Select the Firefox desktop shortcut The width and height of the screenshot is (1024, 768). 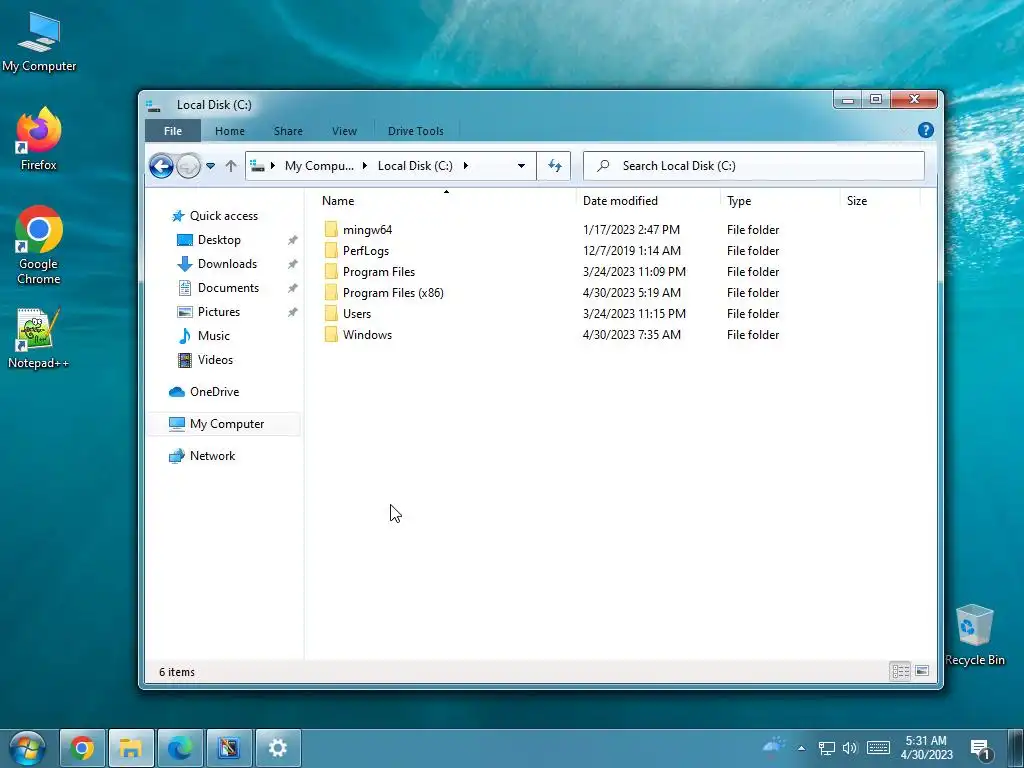point(39,139)
